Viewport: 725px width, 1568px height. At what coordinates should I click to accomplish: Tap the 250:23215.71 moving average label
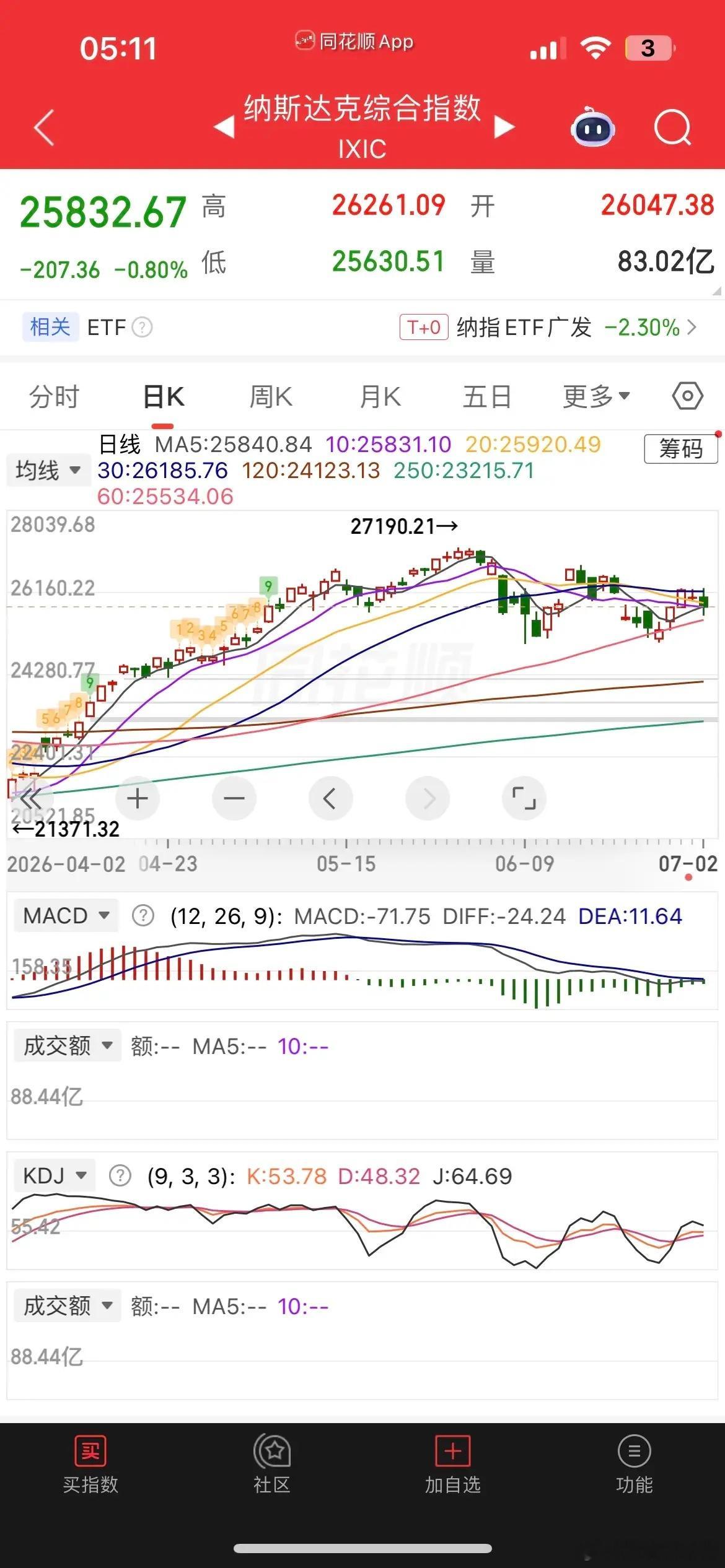(x=464, y=471)
